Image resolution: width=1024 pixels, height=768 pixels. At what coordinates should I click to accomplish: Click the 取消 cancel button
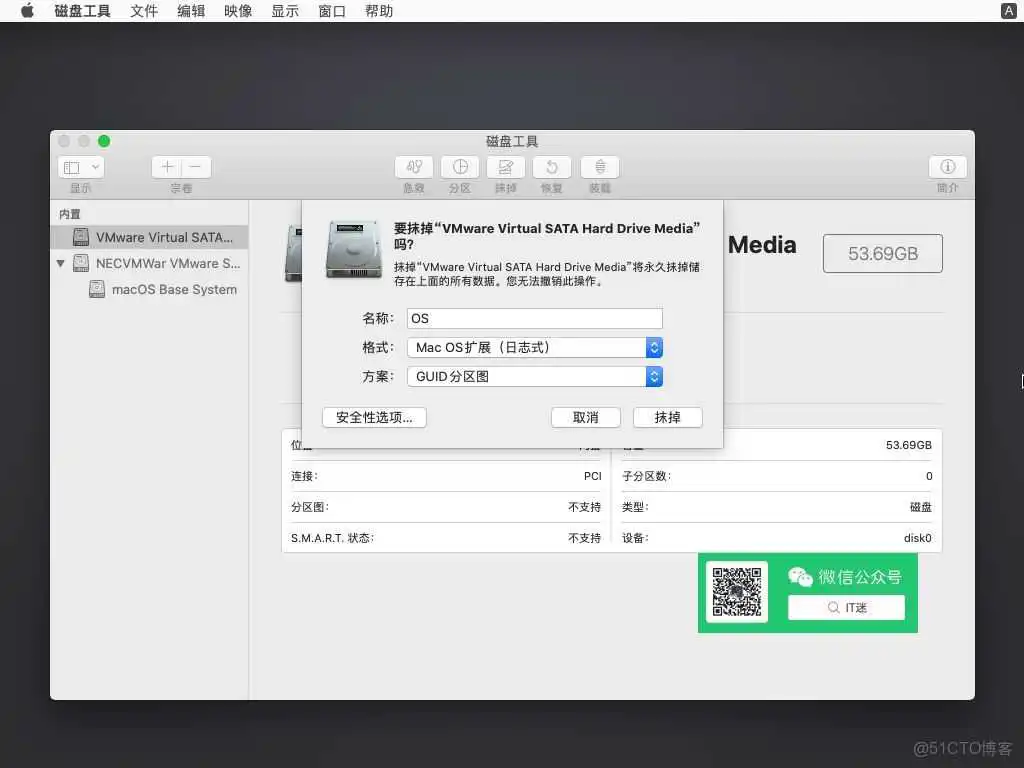[x=585, y=417]
